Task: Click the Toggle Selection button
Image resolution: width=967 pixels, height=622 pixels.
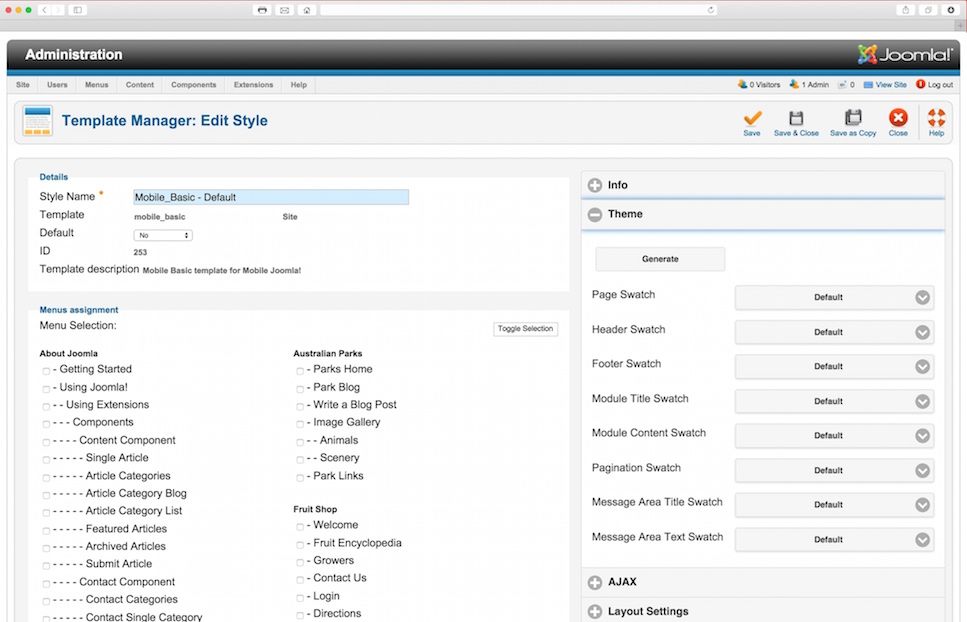Action: pos(525,329)
